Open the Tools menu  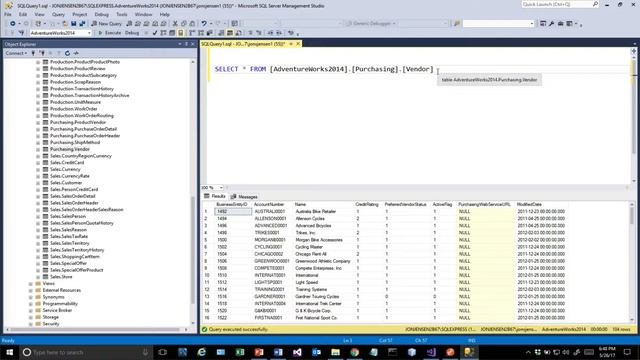click(x=122, y=14)
